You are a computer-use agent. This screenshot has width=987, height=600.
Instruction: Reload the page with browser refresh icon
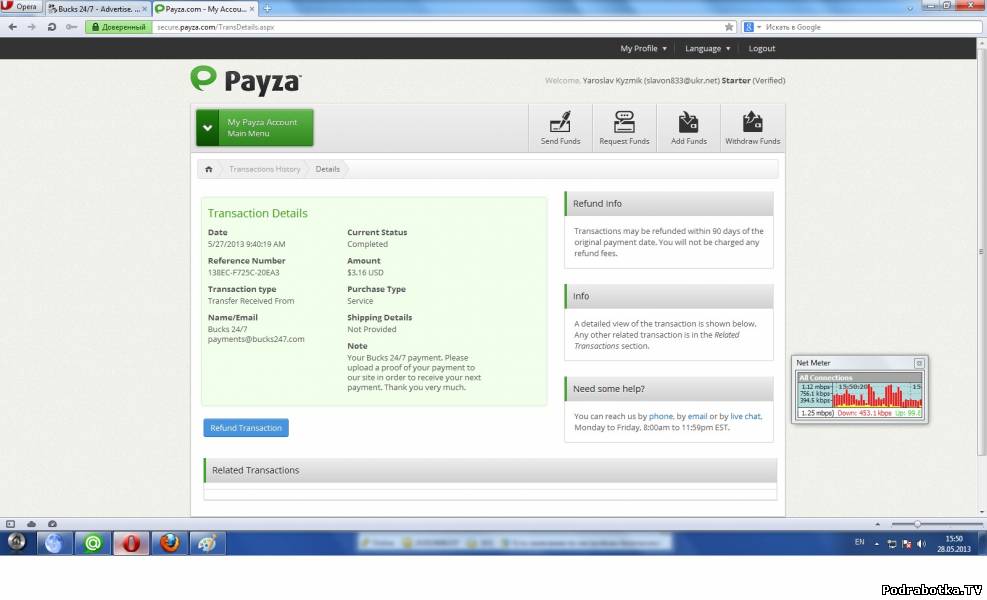pyautogui.click(x=52, y=27)
